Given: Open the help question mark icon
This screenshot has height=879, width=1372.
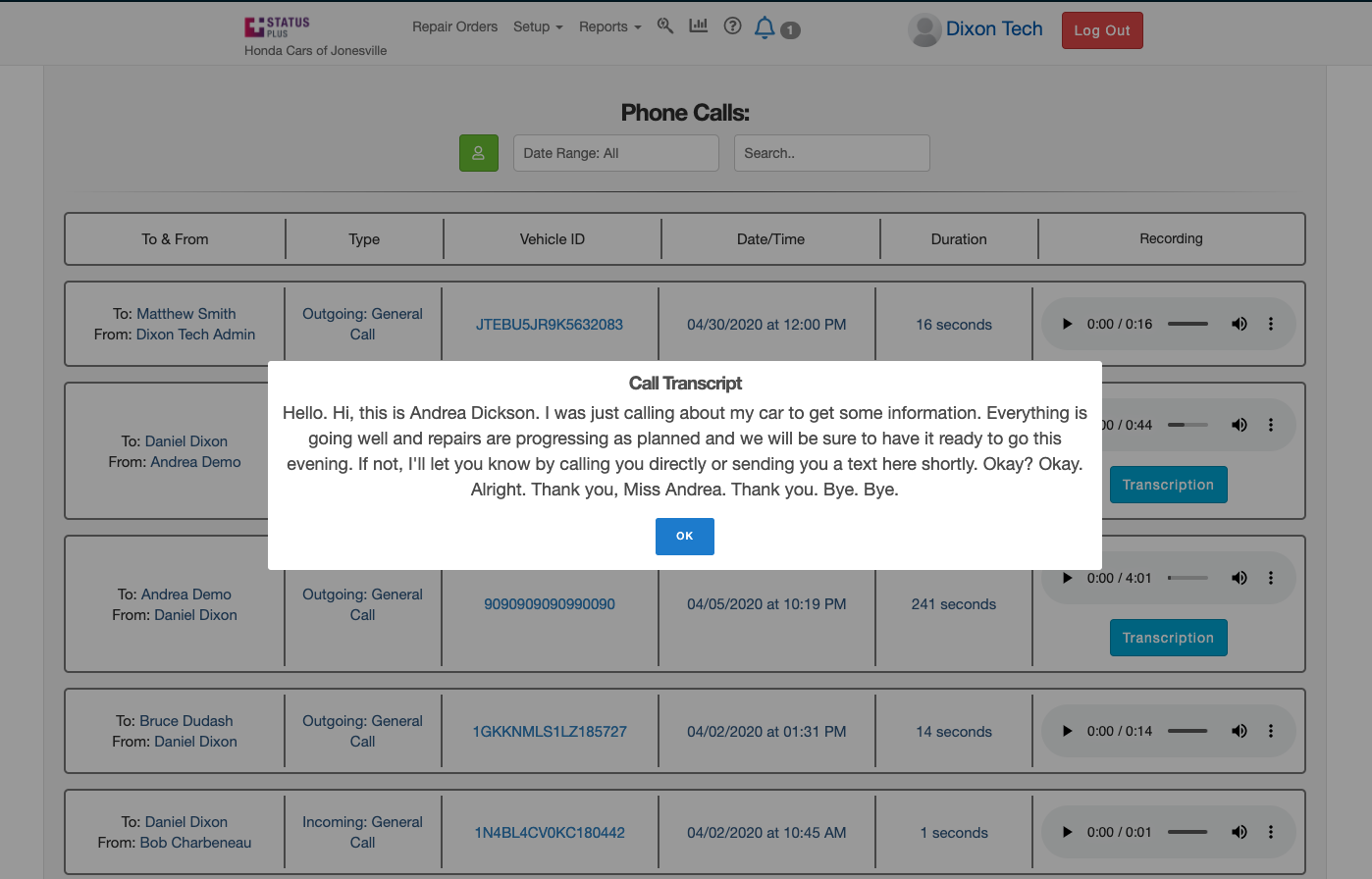Looking at the screenshot, I should 732,26.
